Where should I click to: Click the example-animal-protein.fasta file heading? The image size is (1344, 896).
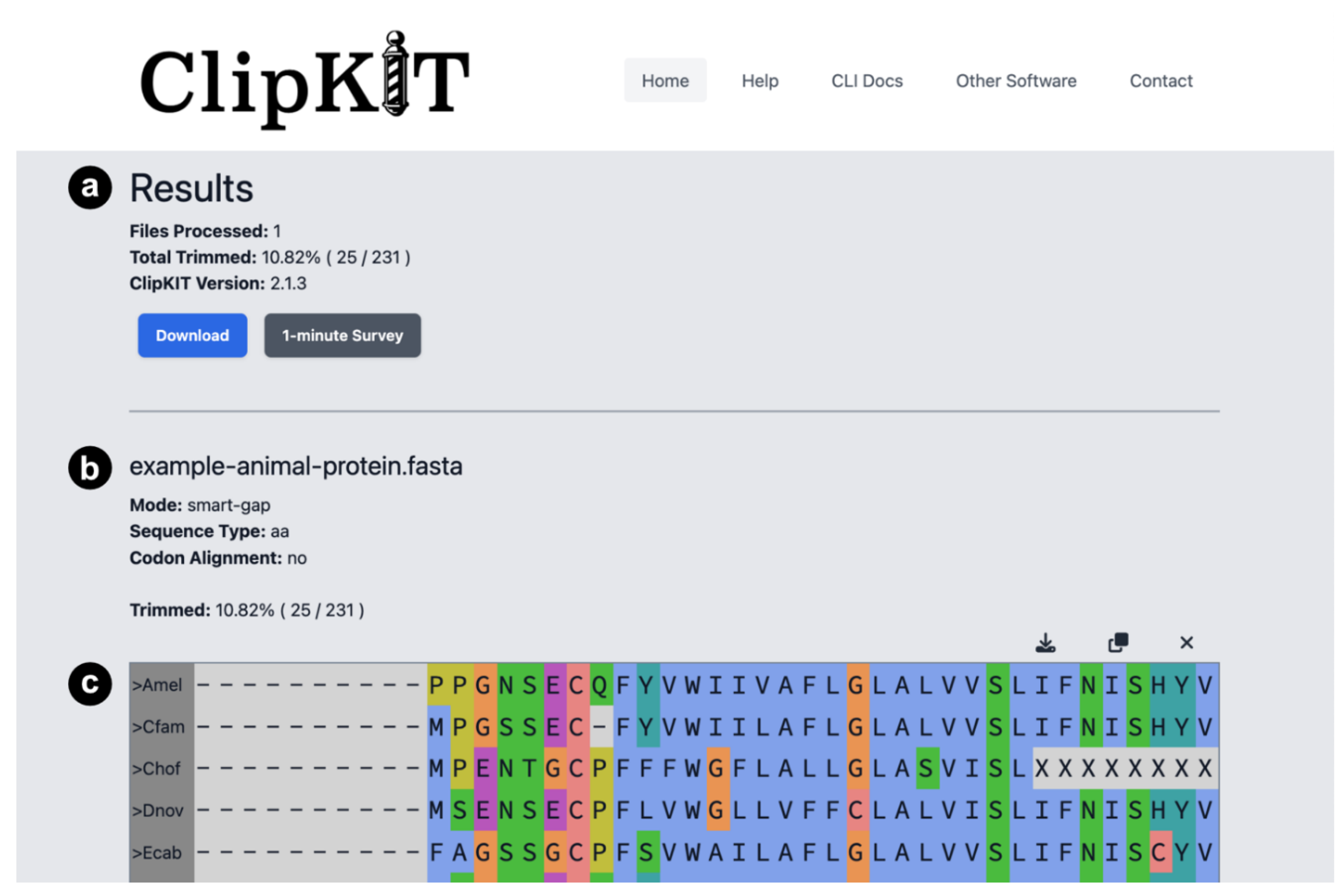295,466
